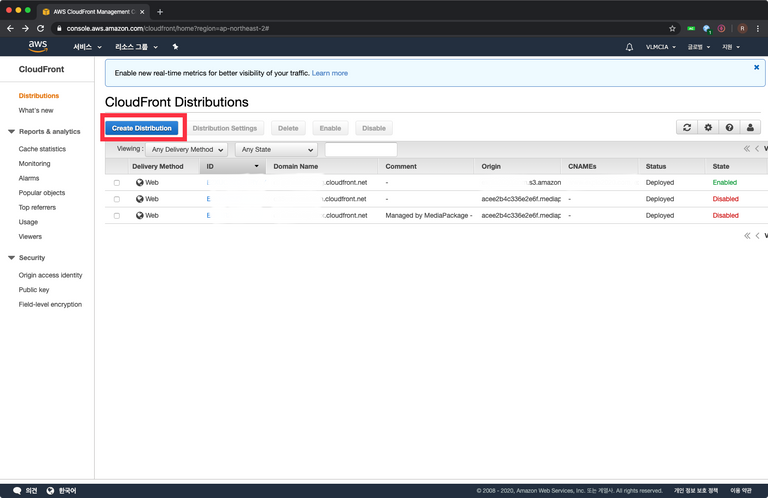Open Origin access identity page

[50, 275]
